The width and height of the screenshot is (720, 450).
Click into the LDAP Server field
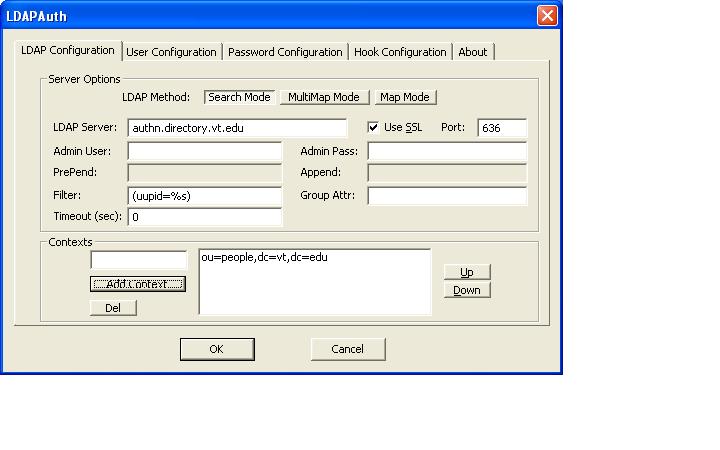(237, 128)
